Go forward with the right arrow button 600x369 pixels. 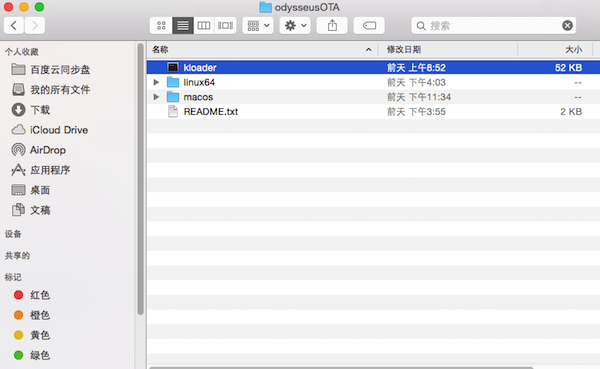[x=35, y=26]
